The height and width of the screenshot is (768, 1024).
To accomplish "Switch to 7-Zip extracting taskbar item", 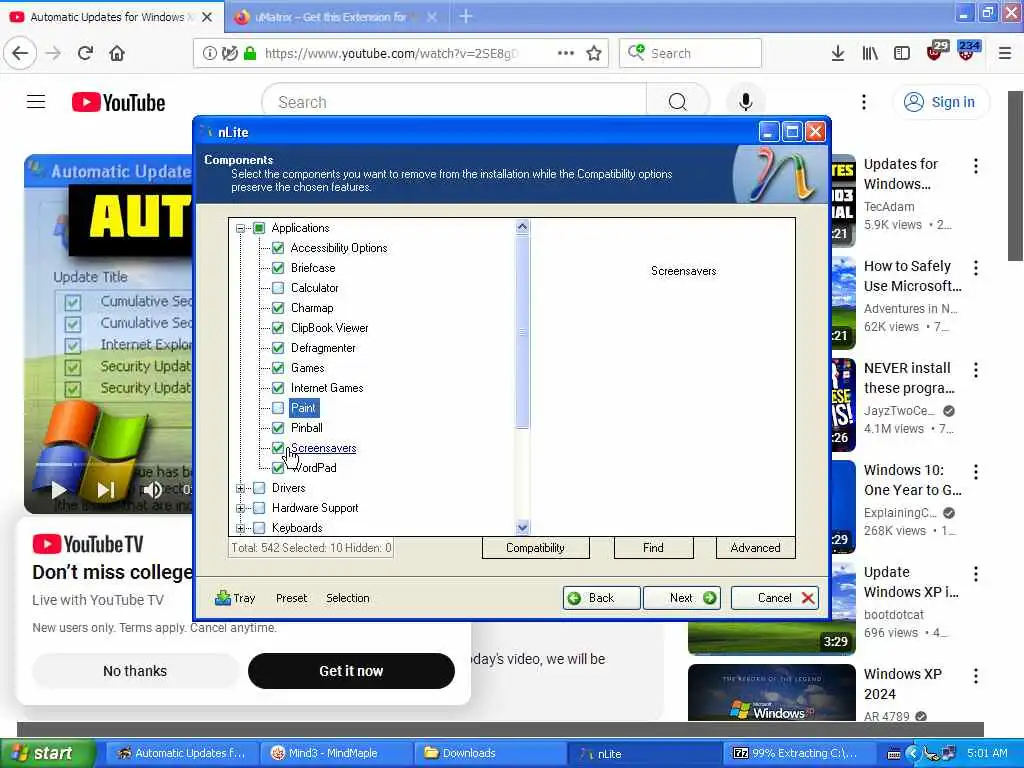I will click(797, 753).
